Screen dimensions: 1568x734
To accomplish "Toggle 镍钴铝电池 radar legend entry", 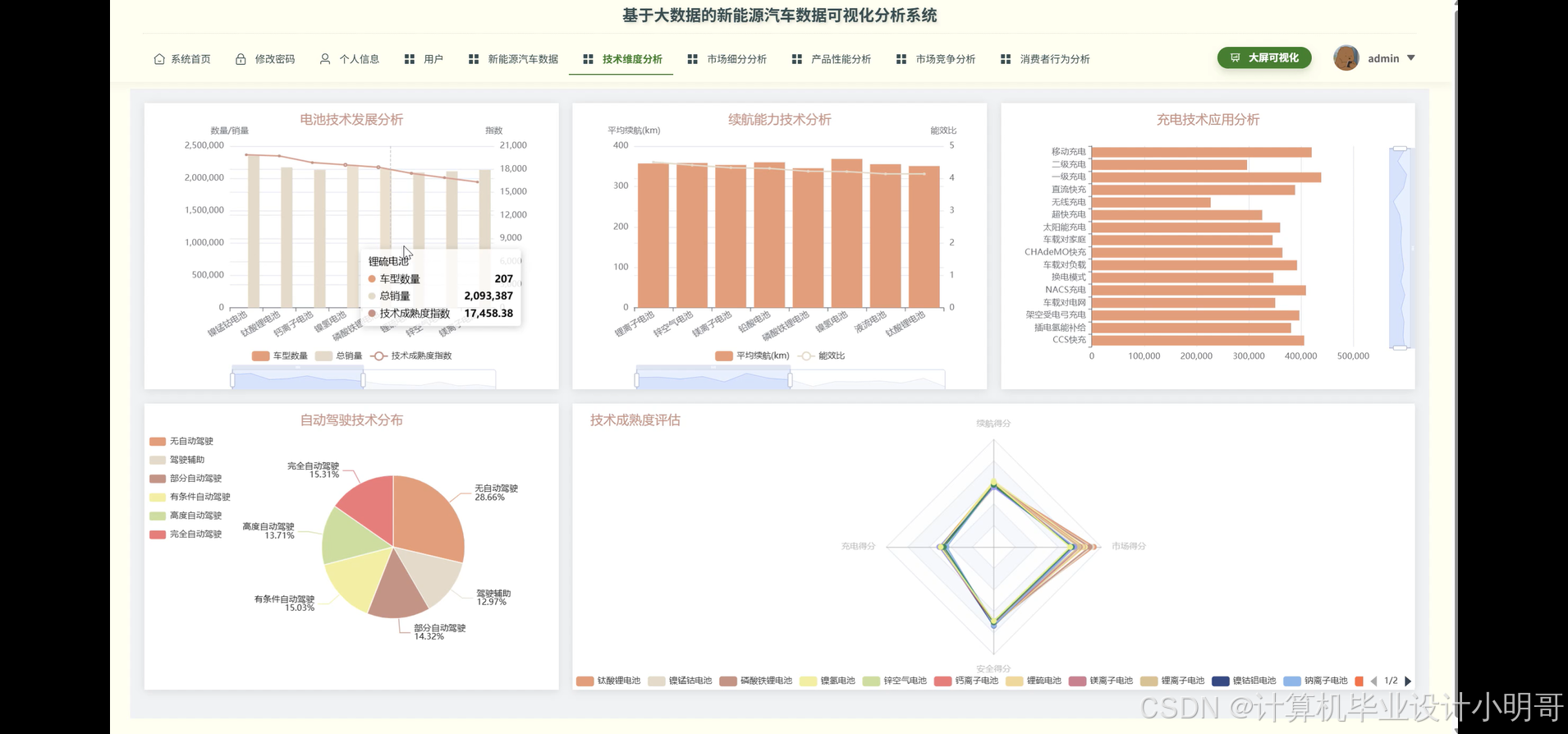I will [1244, 681].
